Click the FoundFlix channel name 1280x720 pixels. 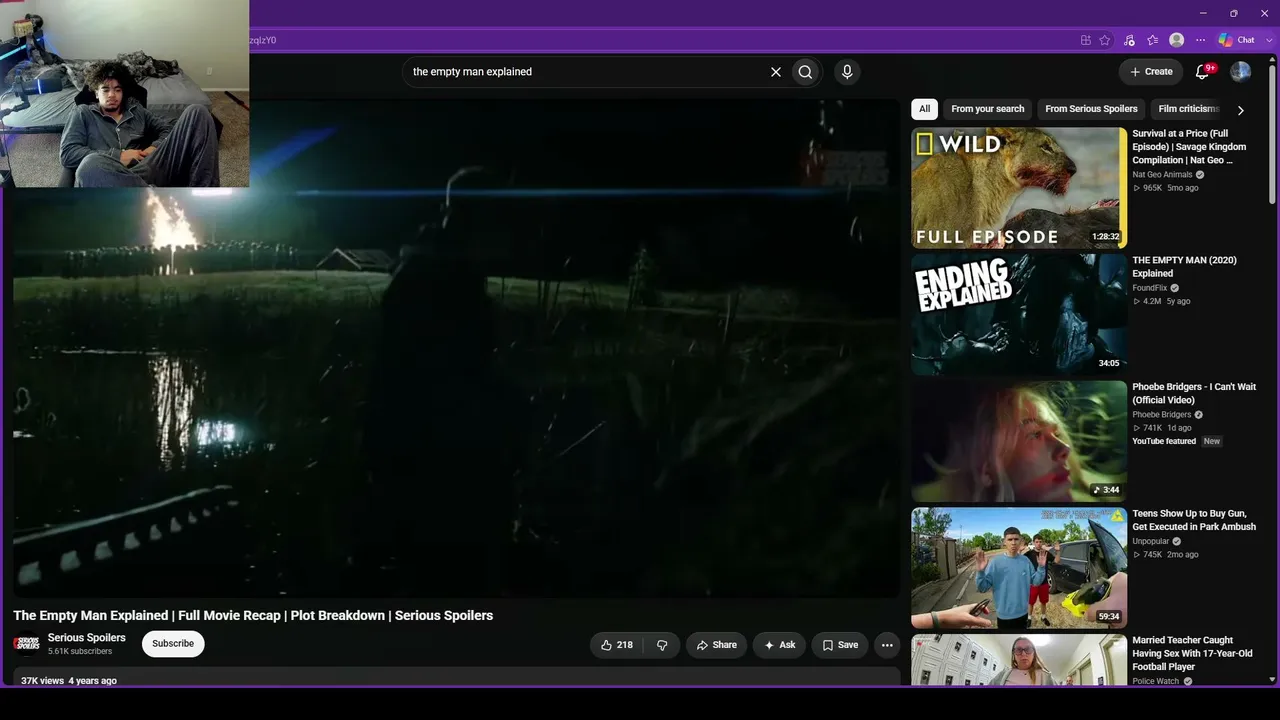1149,288
